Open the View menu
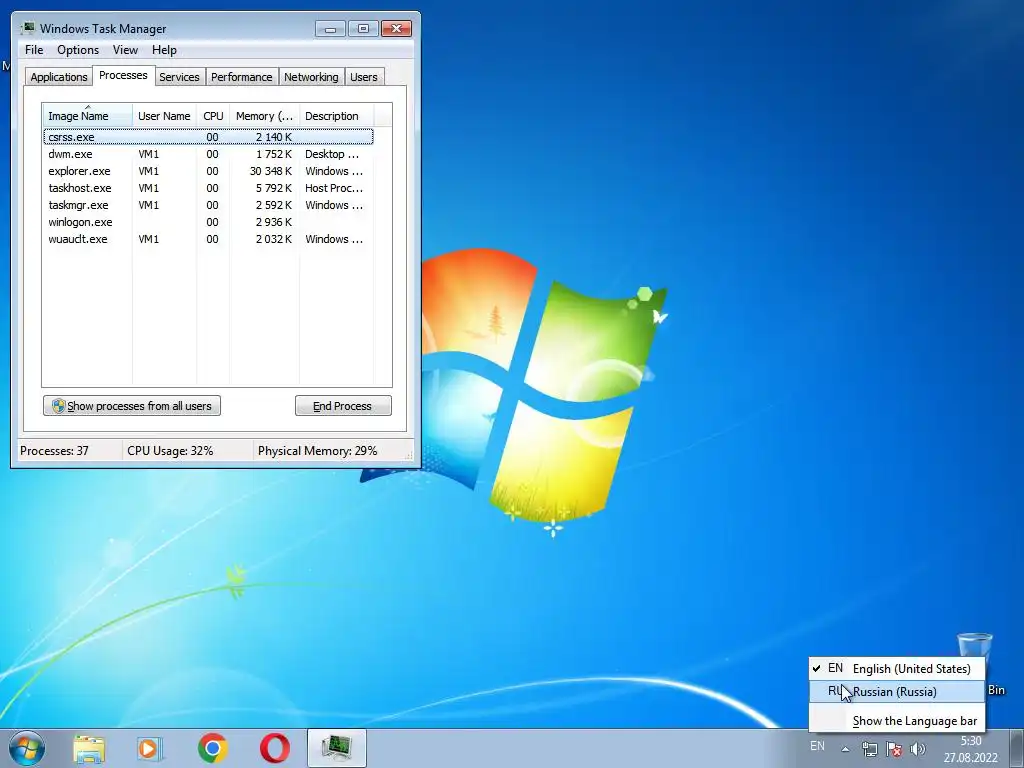Screen dimensions: 1024x768 (125, 50)
